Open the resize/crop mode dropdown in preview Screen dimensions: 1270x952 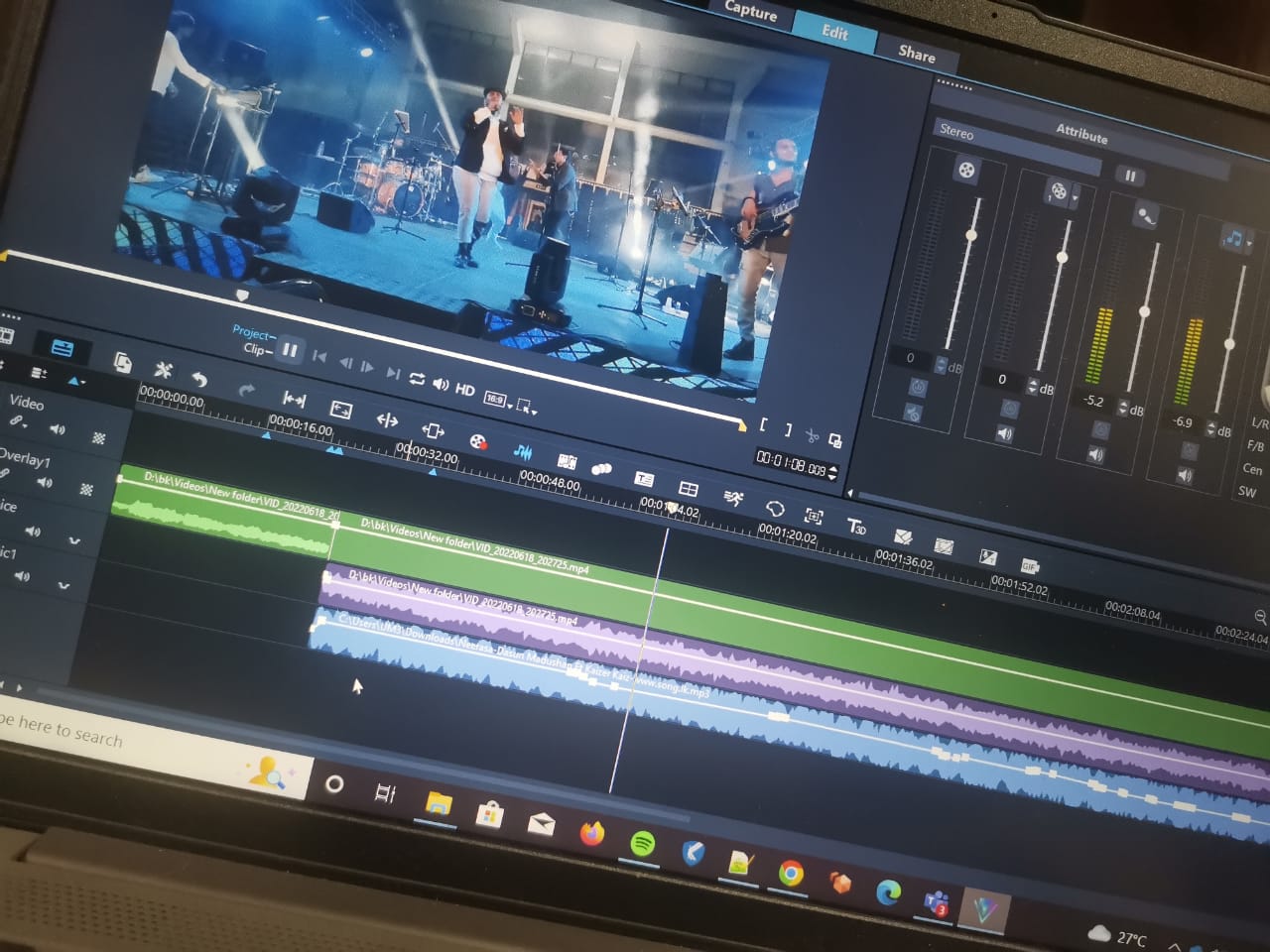[x=526, y=407]
